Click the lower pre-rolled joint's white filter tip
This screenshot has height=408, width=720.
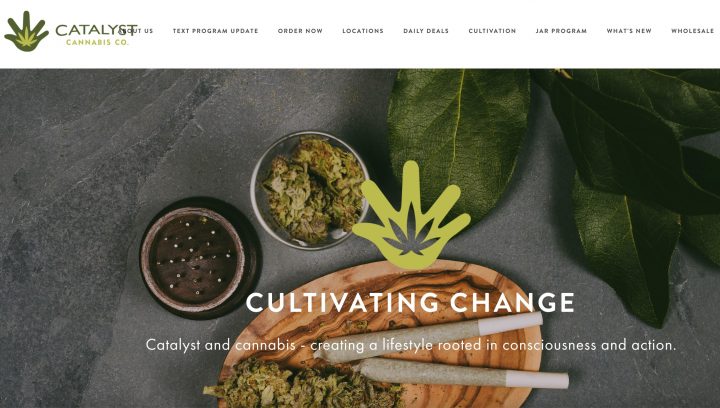[x=538, y=380]
